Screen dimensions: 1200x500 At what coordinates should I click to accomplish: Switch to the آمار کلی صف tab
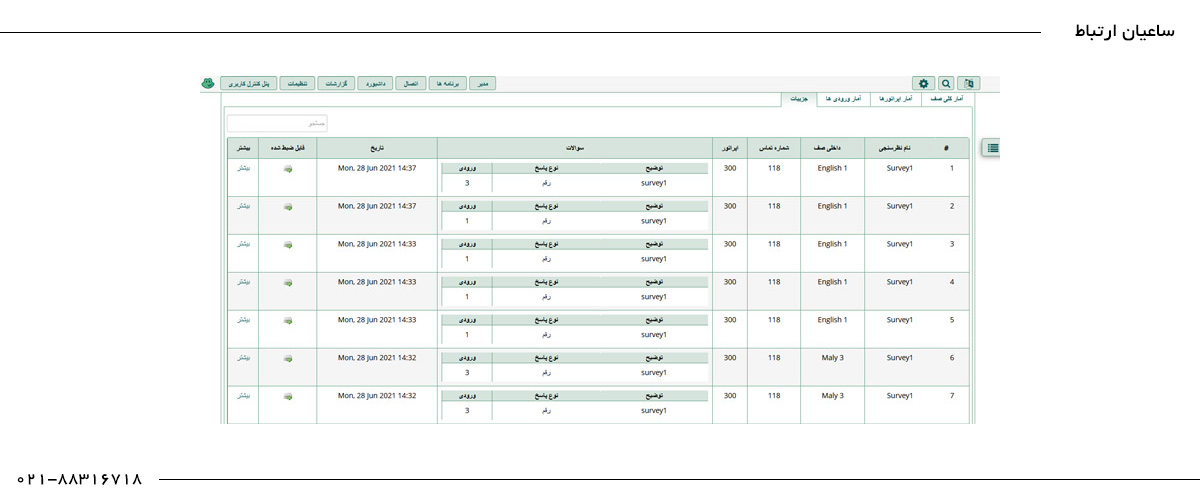(x=946, y=100)
